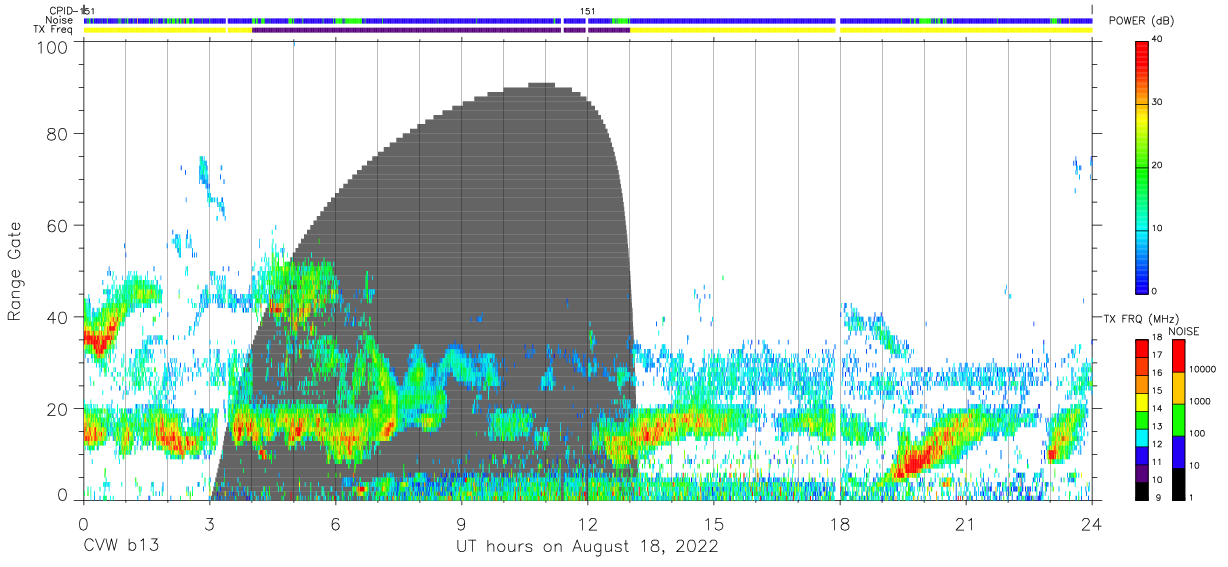Click the x-axis hour tick '24'
Screen dimensions: 1228x567
pyautogui.click(x=1092, y=523)
